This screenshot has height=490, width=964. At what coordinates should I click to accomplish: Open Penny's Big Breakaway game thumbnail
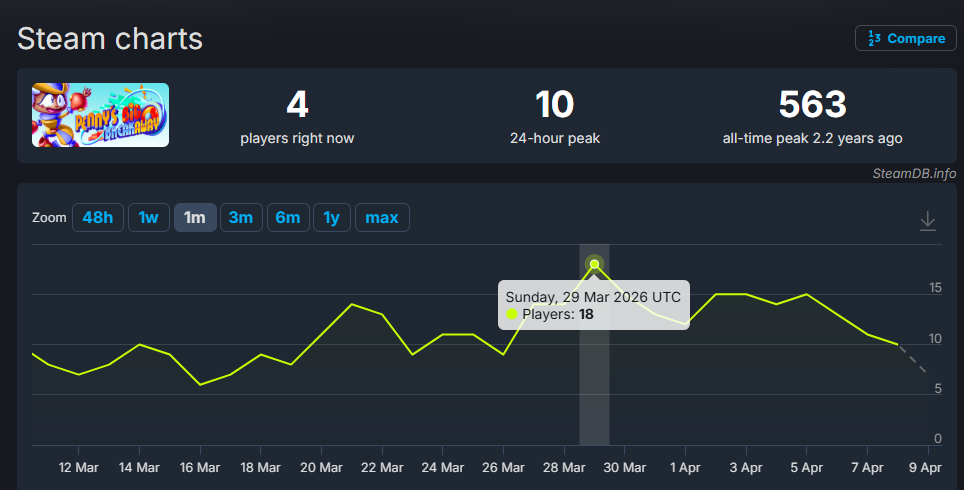click(x=100, y=115)
